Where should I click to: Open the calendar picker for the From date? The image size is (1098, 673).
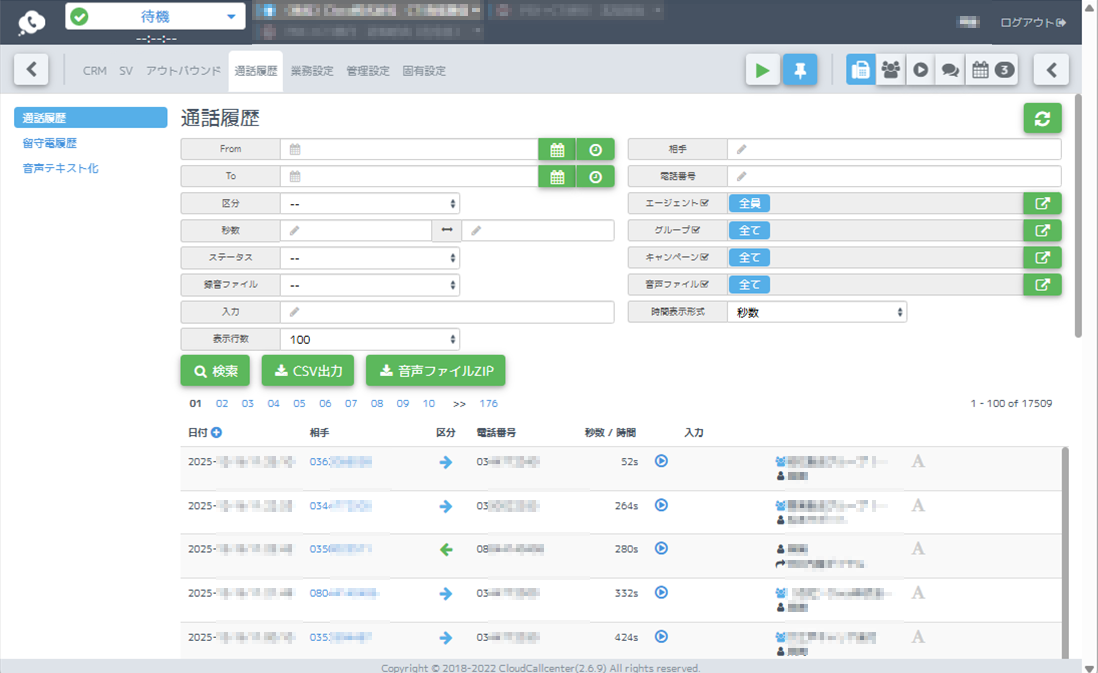(x=557, y=149)
